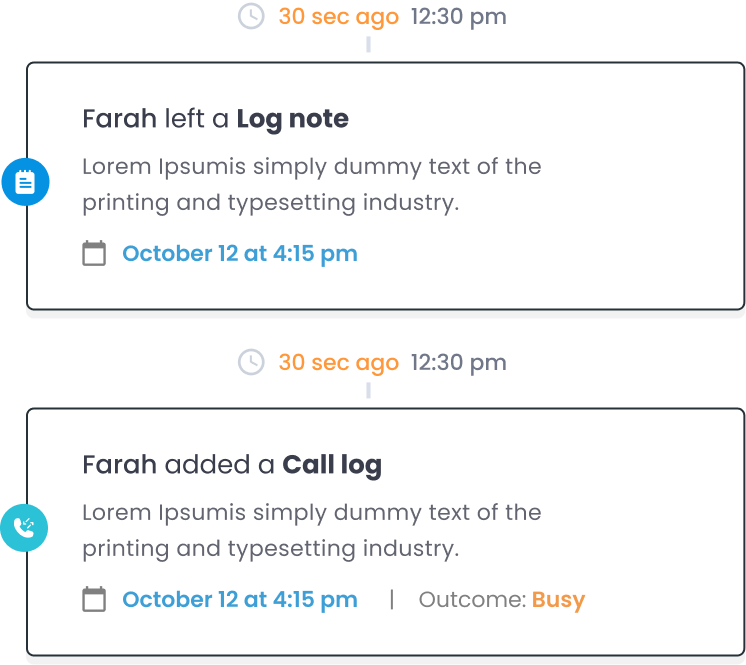
Task: Click the first '30 sec ago' timestamp
Action: (338, 17)
